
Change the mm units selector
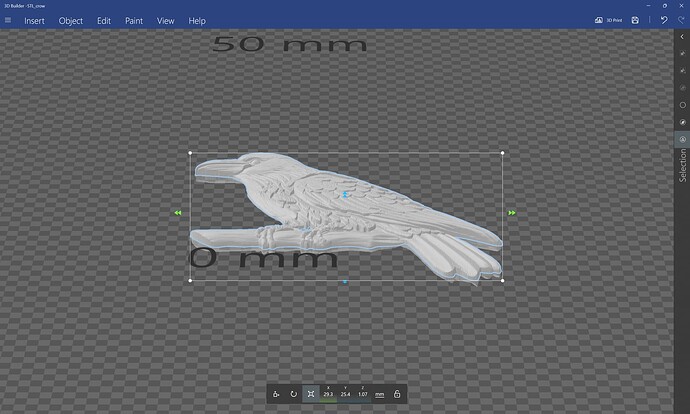(379, 394)
